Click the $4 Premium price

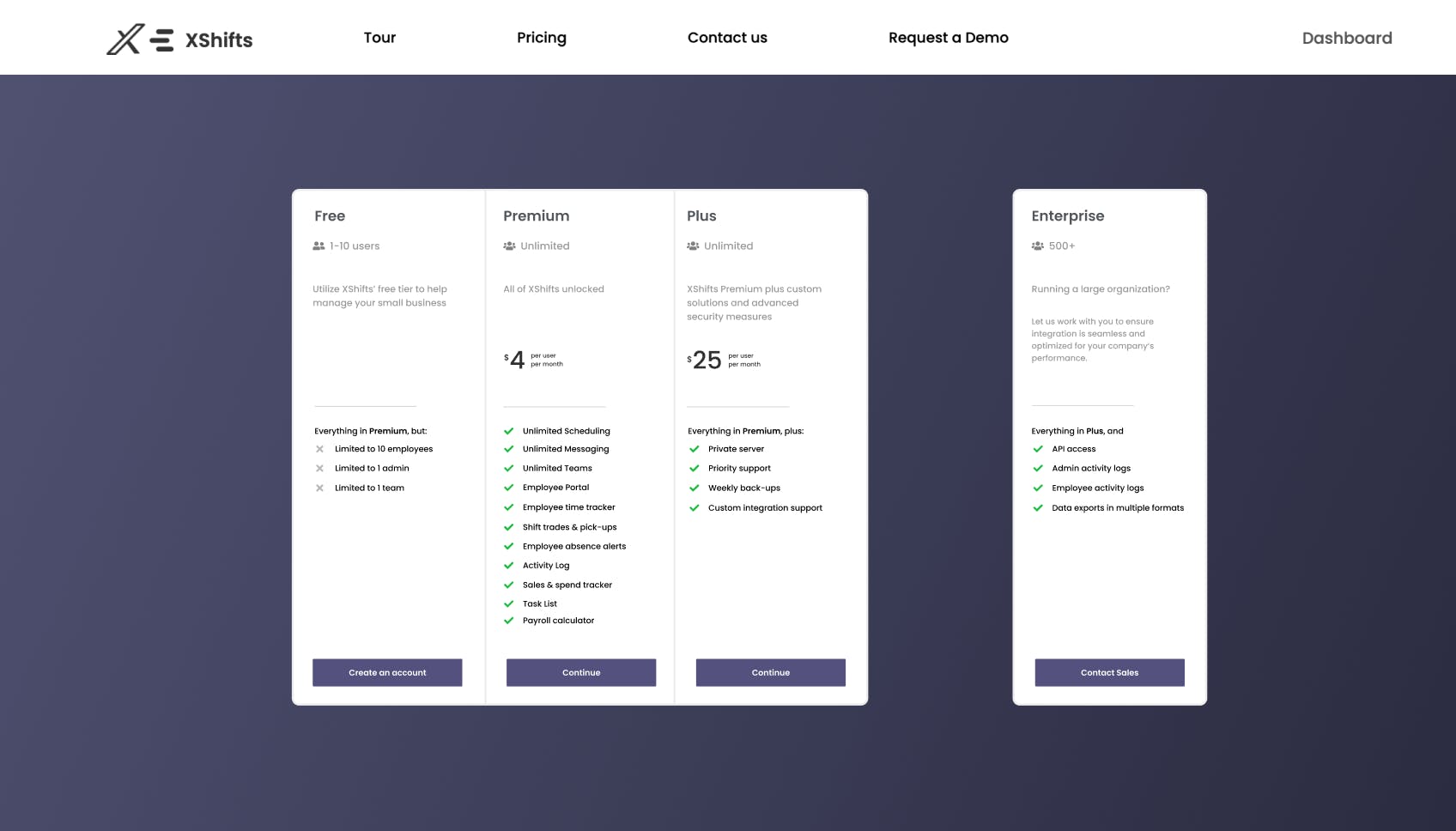click(x=514, y=360)
